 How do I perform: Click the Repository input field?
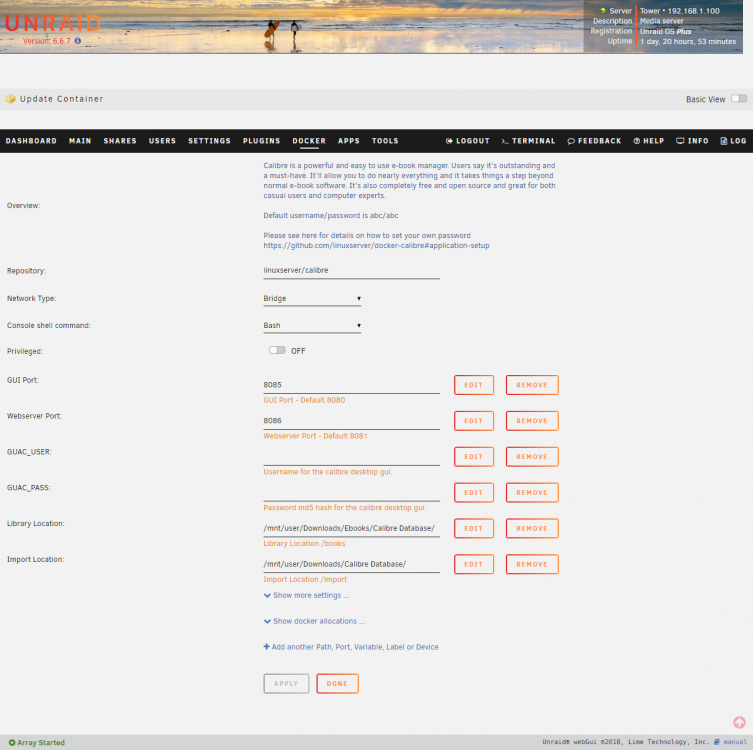[x=352, y=271]
